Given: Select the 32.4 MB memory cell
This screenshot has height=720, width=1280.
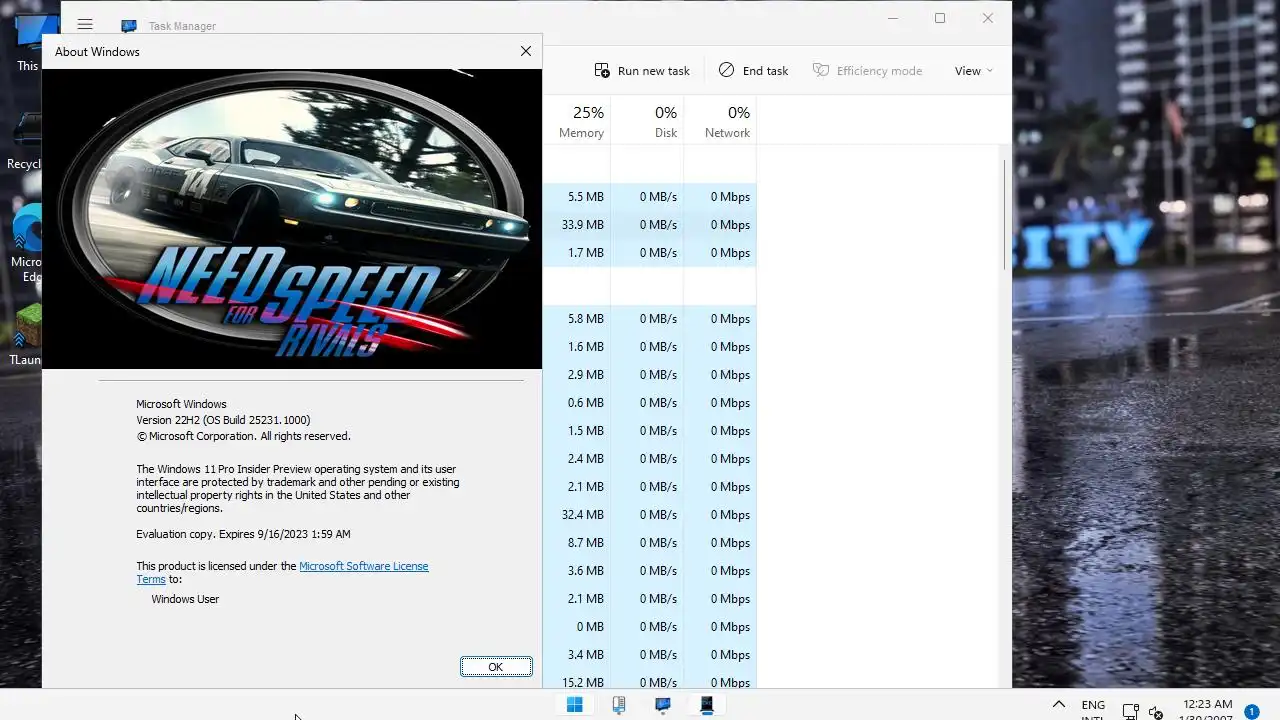Looking at the screenshot, I should pos(577,515).
